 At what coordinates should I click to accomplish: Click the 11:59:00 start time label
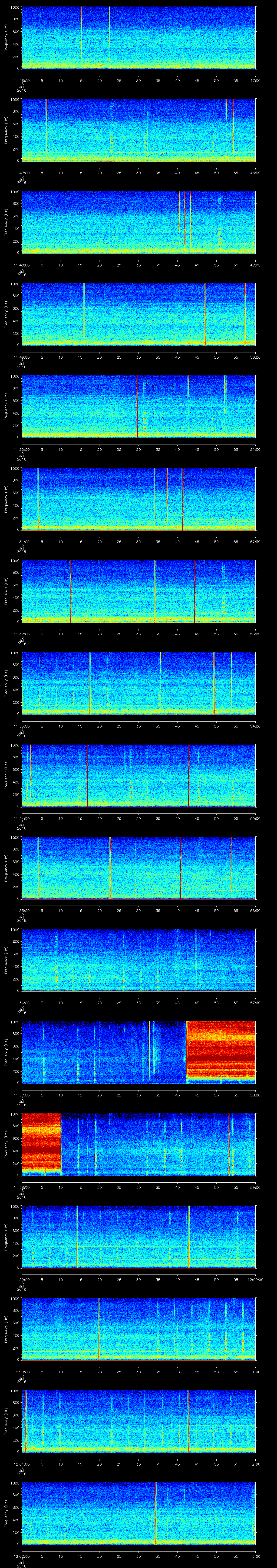pyautogui.click(x=22, y=1279)
